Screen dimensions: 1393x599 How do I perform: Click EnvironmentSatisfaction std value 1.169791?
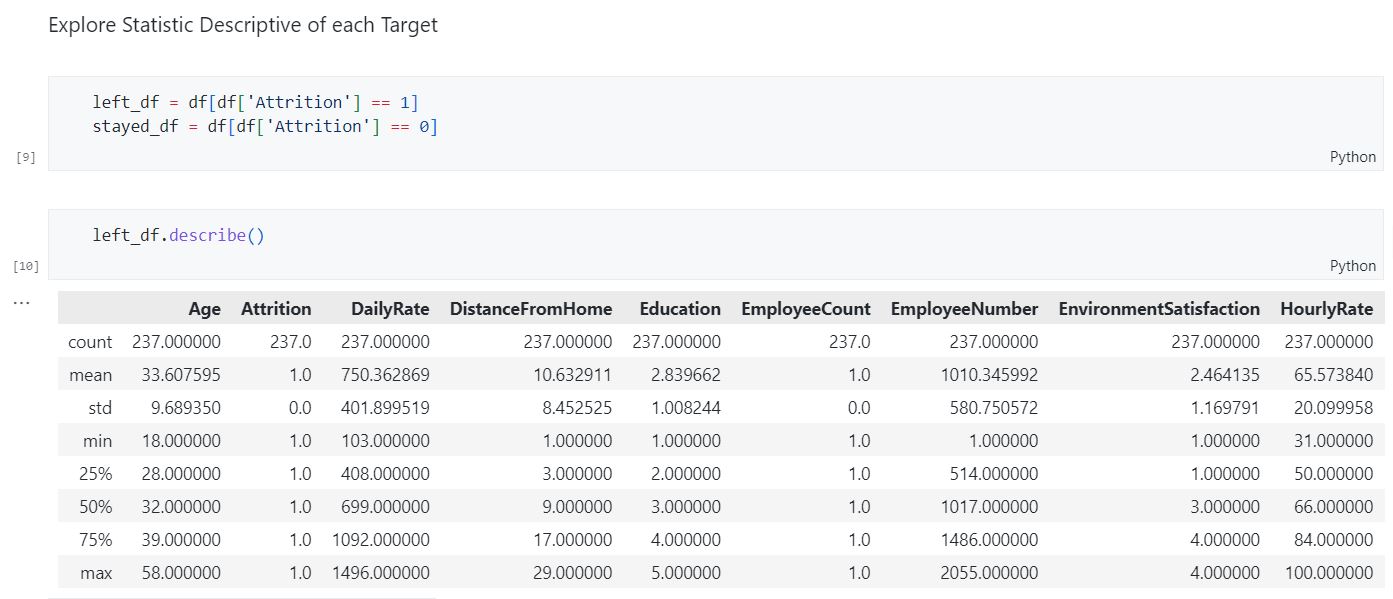(x=1225, y=408)
